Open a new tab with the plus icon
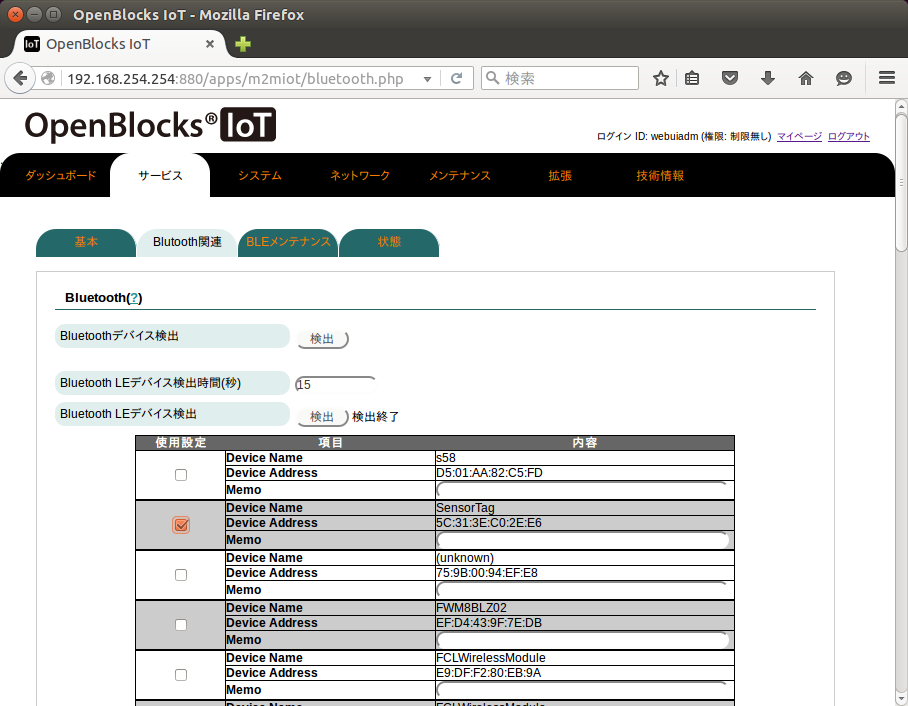 (243, 44)
